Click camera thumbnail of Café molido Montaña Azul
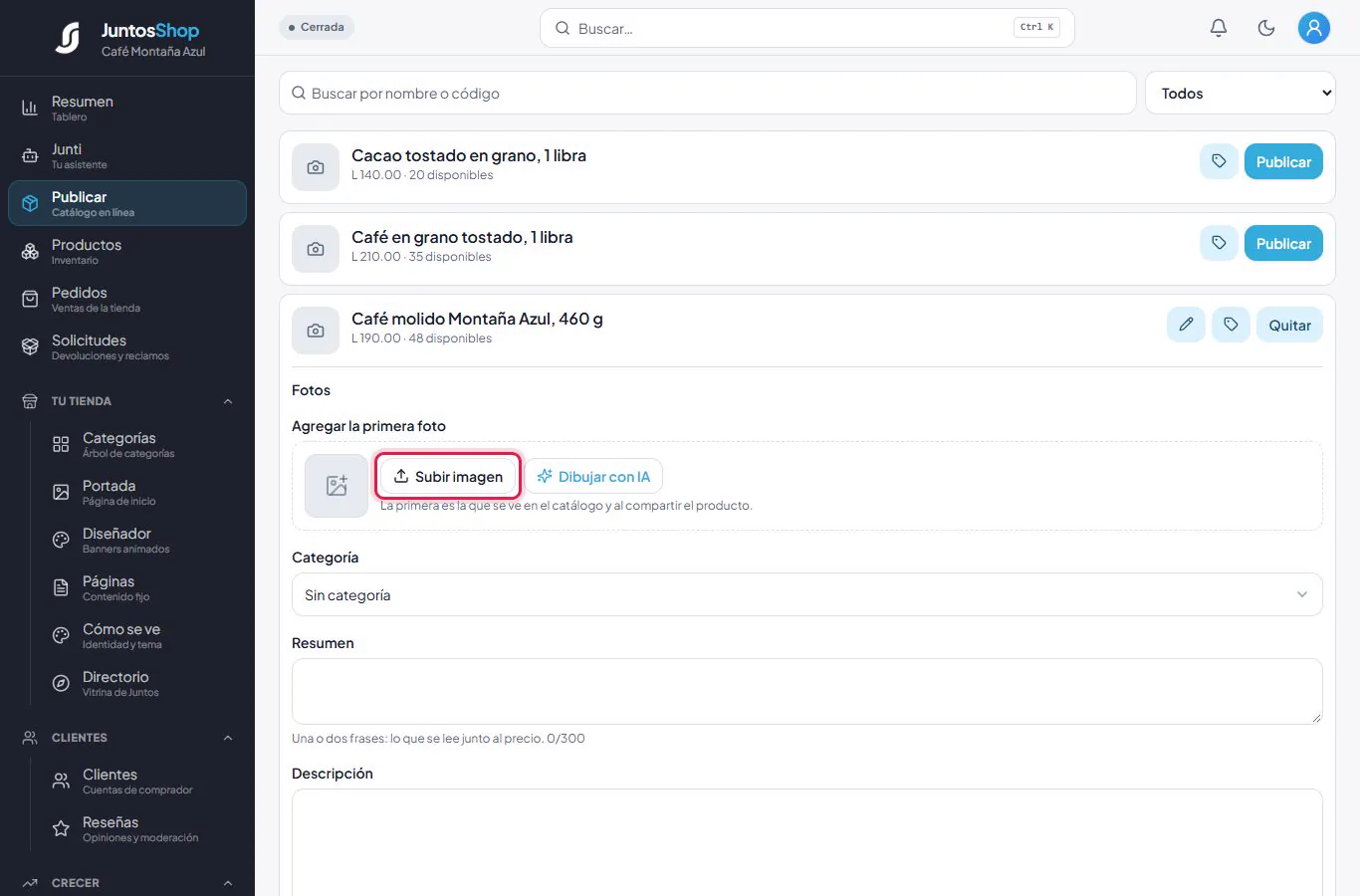Image resolution: width=1360 pixels, height=896 pixels. [316, 331]
